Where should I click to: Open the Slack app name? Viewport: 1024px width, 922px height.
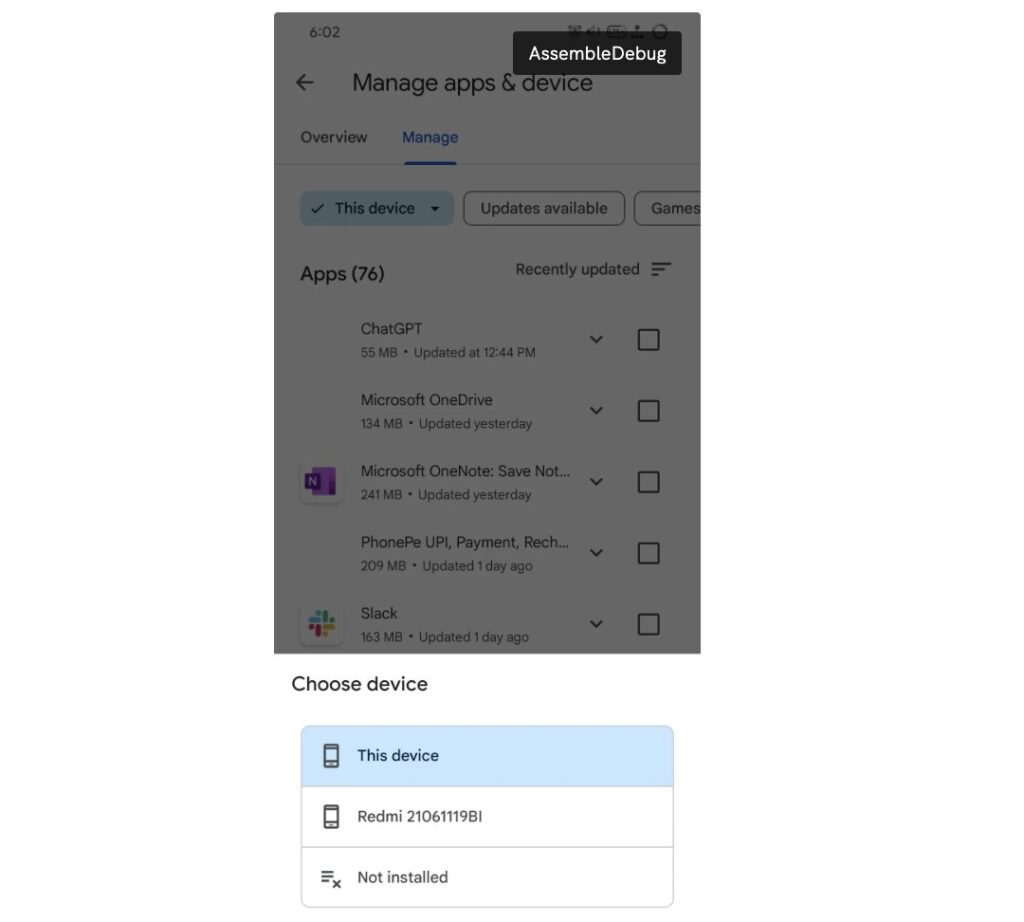379,613
